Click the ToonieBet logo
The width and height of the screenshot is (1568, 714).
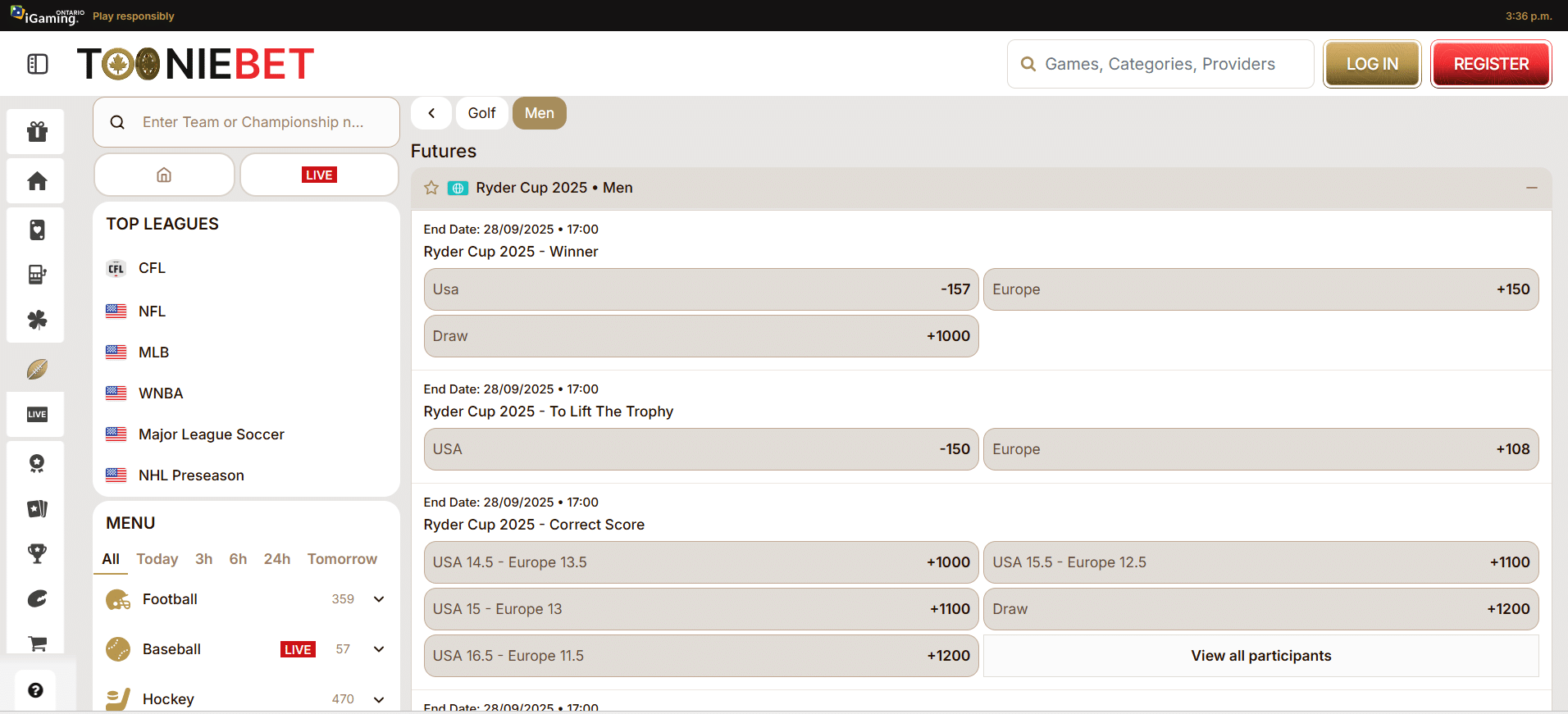pos(195,64)
